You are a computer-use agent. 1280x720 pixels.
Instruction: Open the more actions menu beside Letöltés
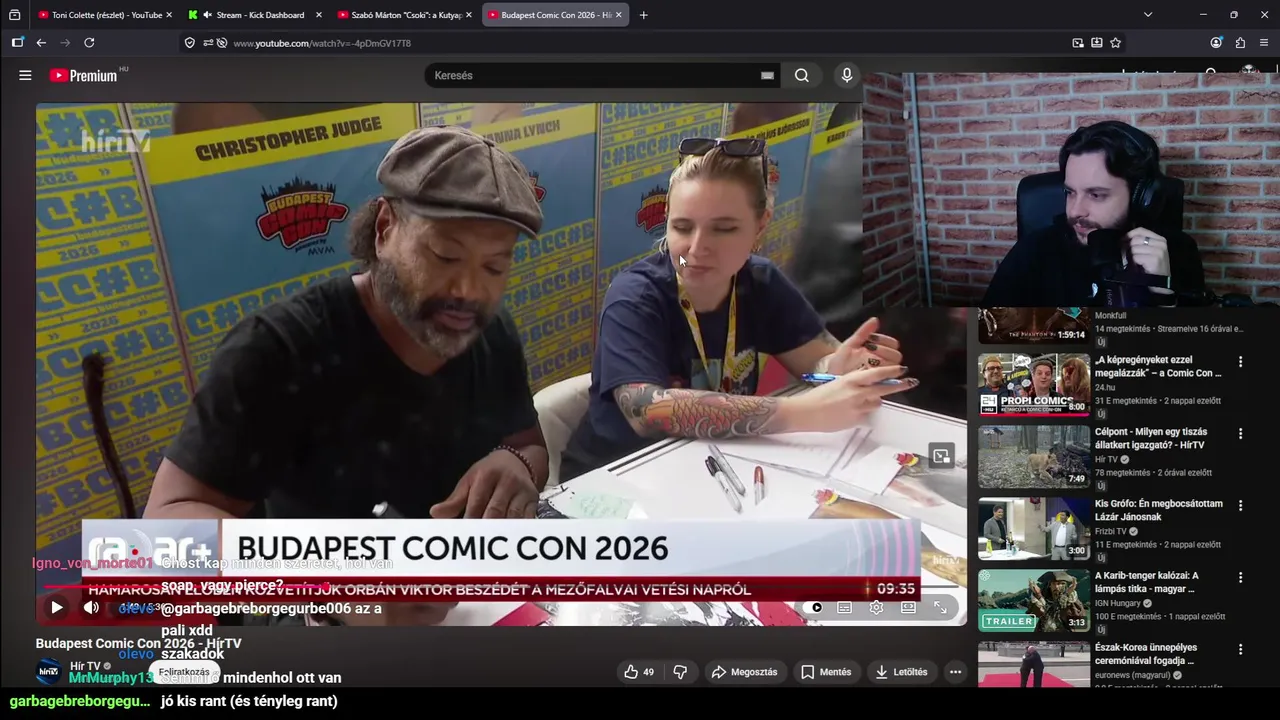pos(955,672)
